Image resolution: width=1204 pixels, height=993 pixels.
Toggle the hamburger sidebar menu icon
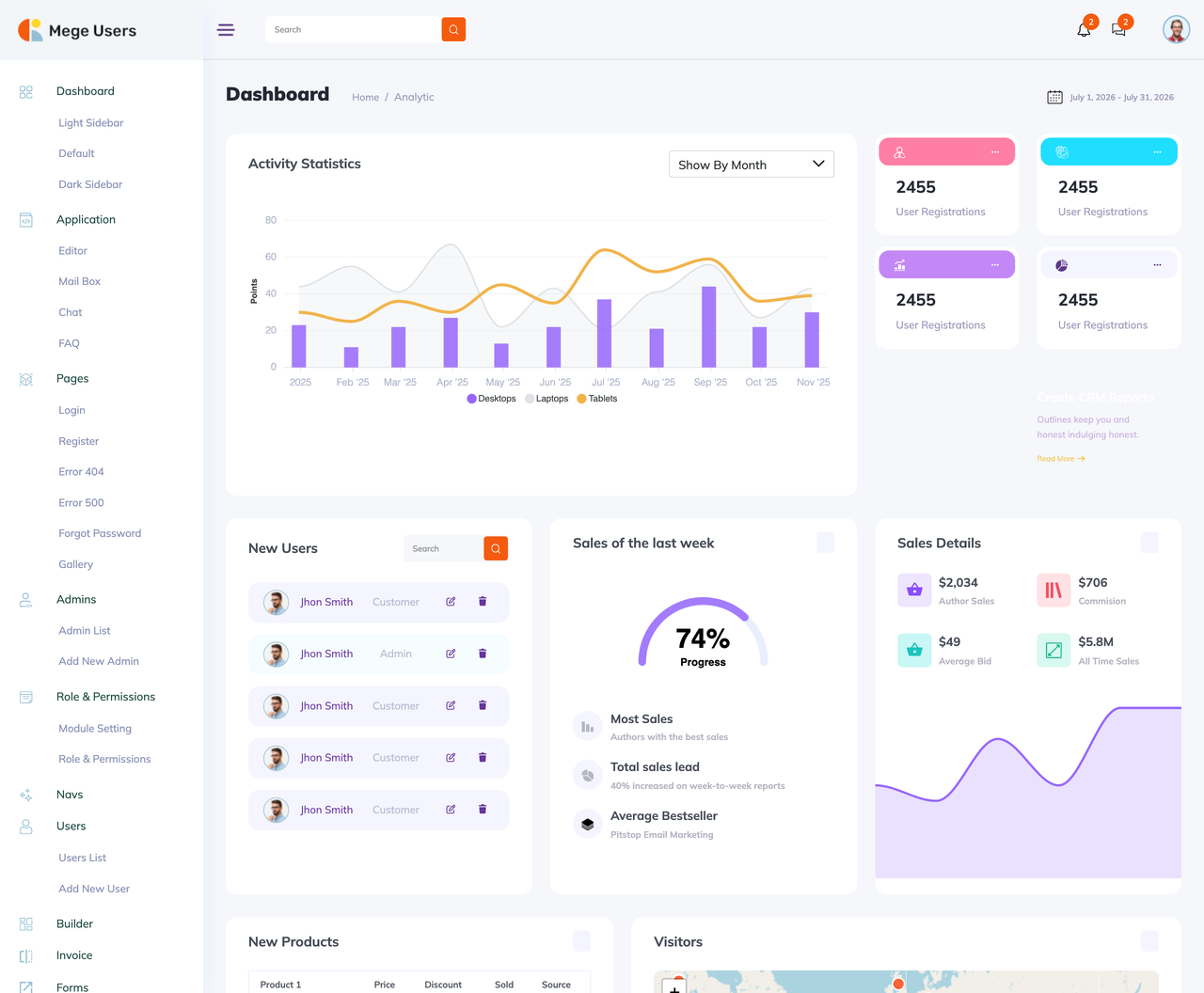tap(226, 30)
